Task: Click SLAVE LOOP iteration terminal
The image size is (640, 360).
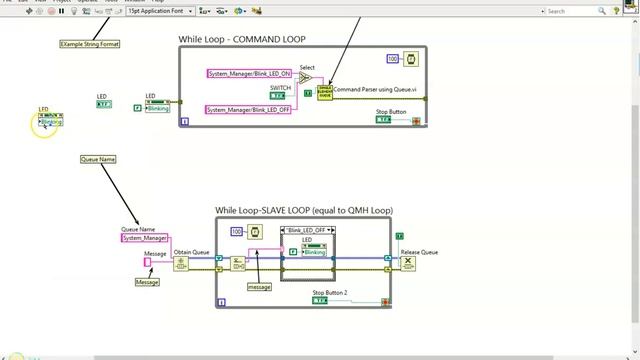Action: [222, 302]
